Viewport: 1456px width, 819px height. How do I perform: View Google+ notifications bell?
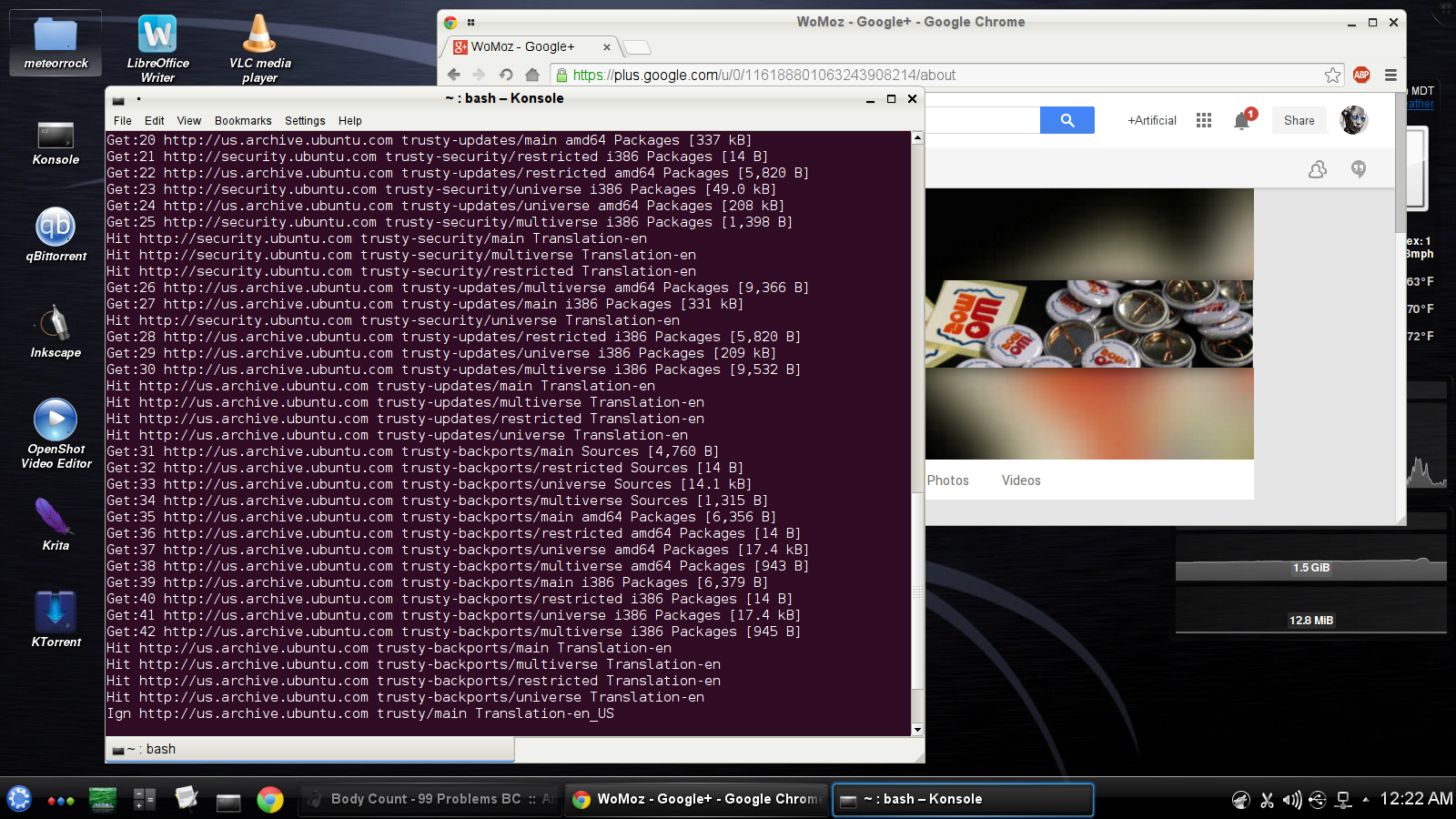tap(1242, 120)
